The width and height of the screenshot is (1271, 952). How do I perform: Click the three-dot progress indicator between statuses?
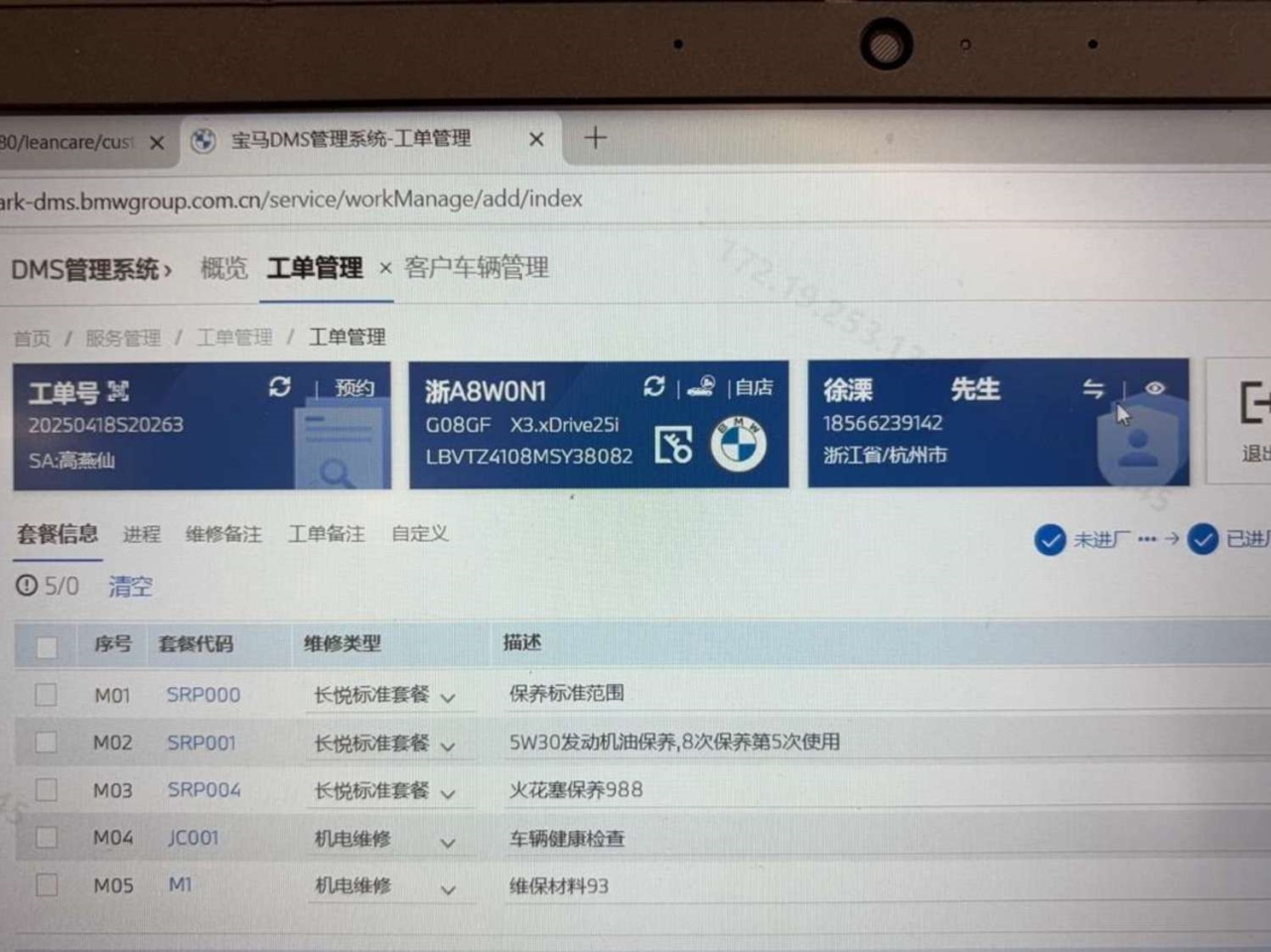(x=1147, y=539)
